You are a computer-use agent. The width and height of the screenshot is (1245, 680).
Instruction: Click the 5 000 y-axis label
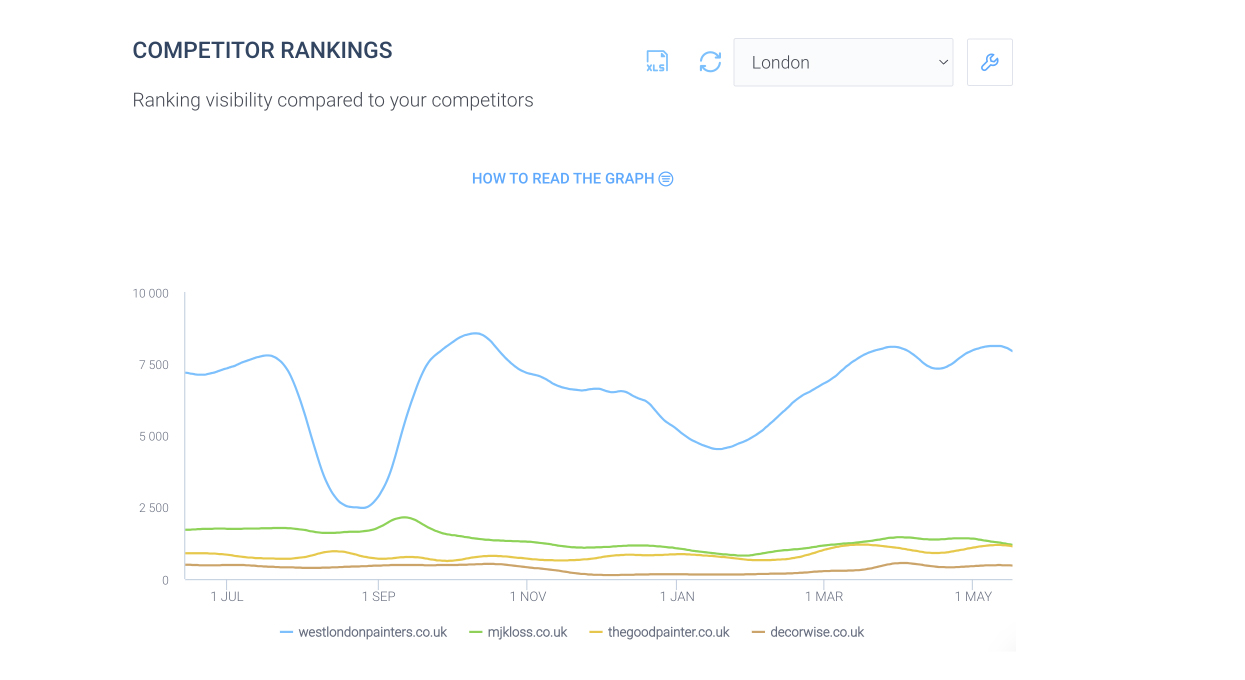(153, 437)
